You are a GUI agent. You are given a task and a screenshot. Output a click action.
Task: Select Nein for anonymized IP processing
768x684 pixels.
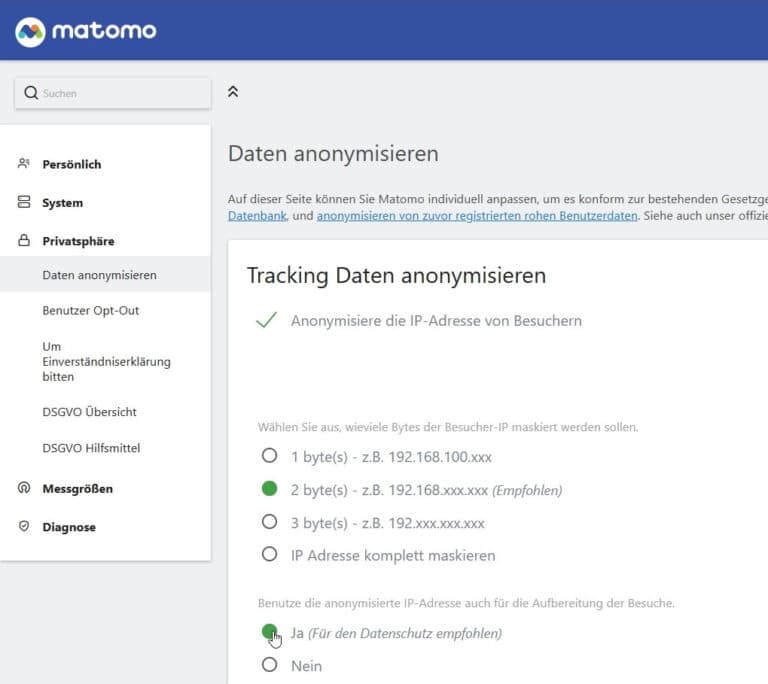click(x=269, y=665)
